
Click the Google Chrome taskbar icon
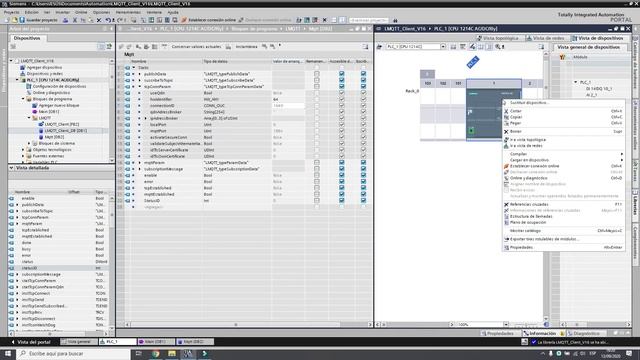156,353
